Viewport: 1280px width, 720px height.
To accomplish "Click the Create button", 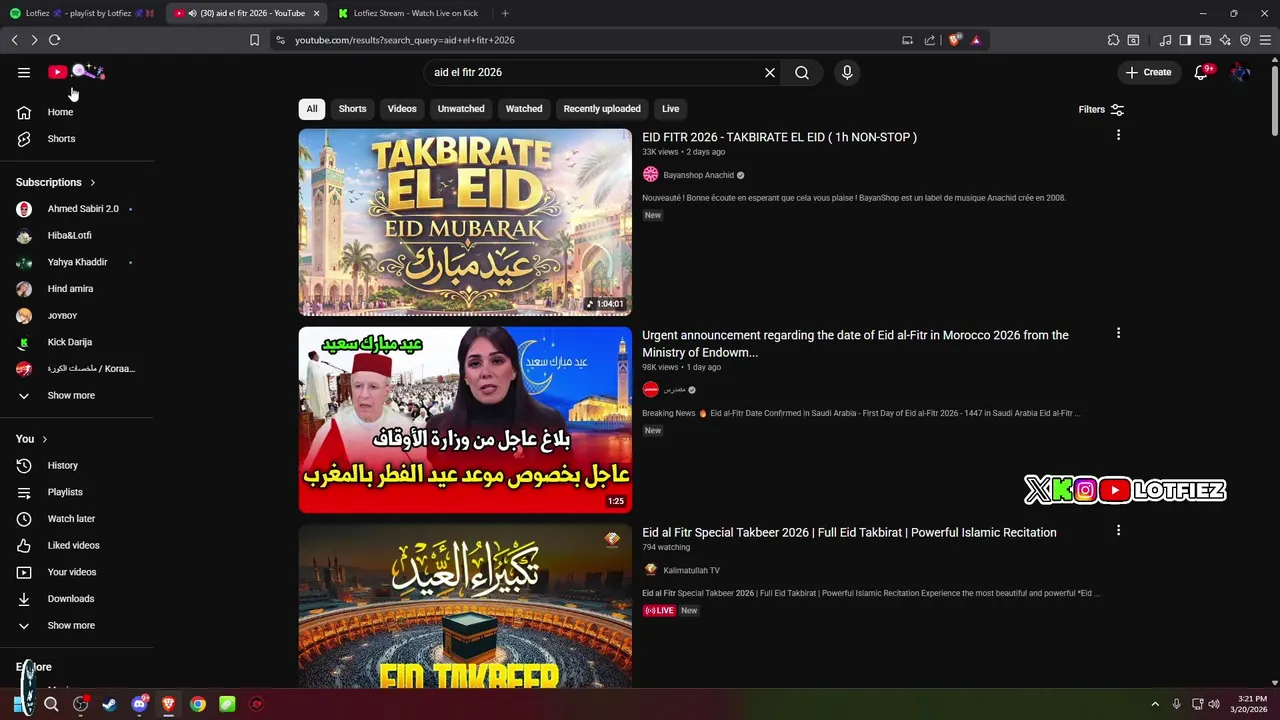I will pyautogui.click(x=1148, y=72).
